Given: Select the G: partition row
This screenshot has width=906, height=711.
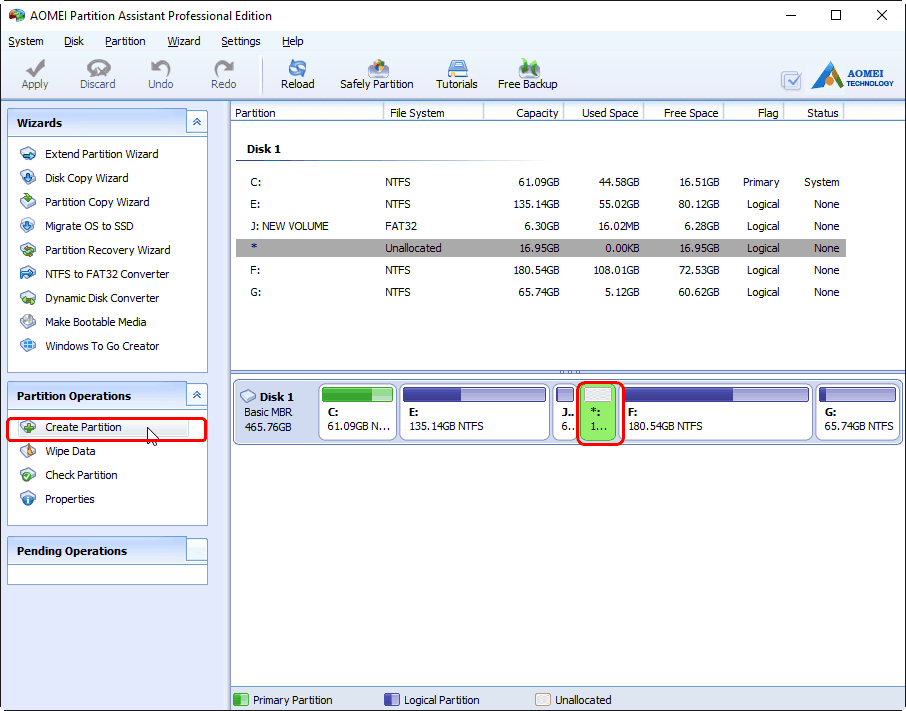Looking at the screenshot, I should [541, 292].
